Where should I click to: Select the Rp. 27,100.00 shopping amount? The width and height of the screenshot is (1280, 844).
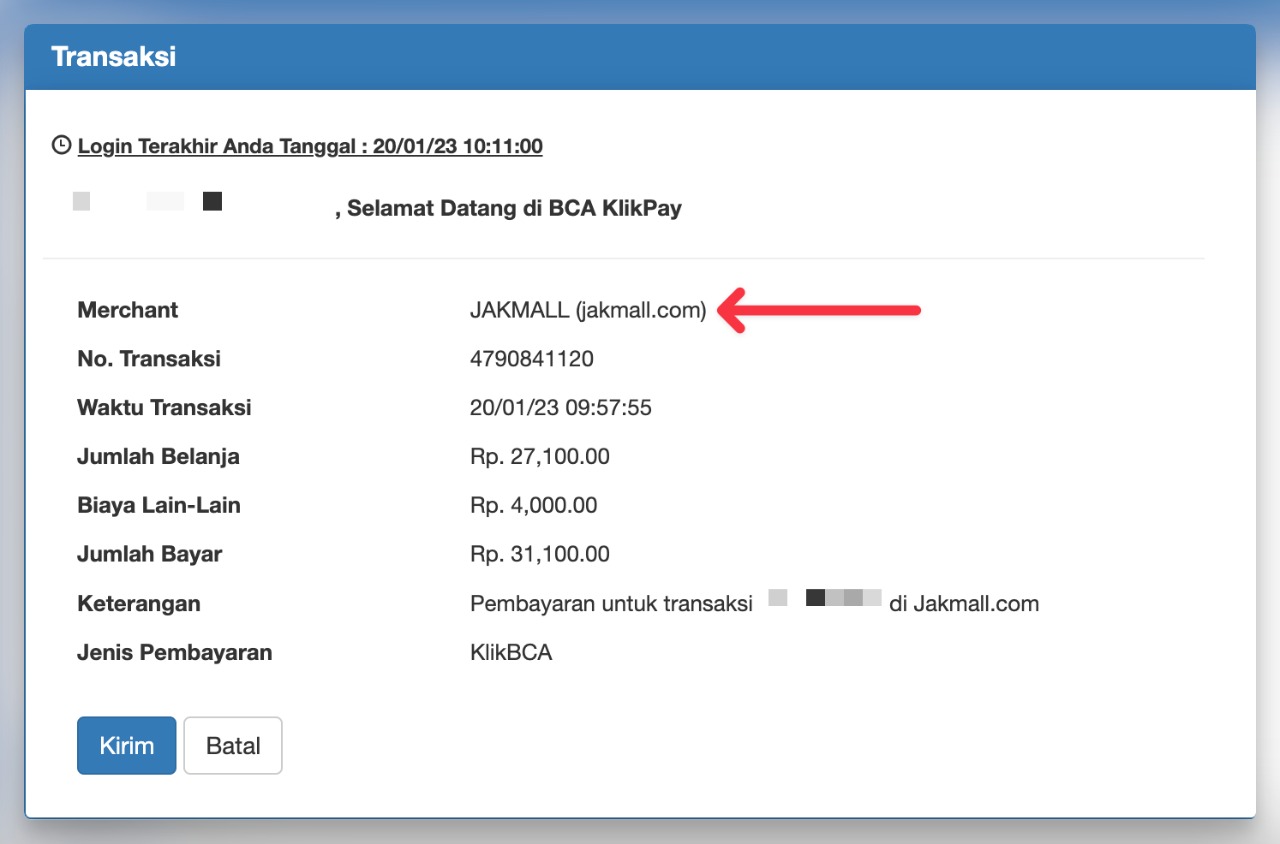tap(540, 457)
